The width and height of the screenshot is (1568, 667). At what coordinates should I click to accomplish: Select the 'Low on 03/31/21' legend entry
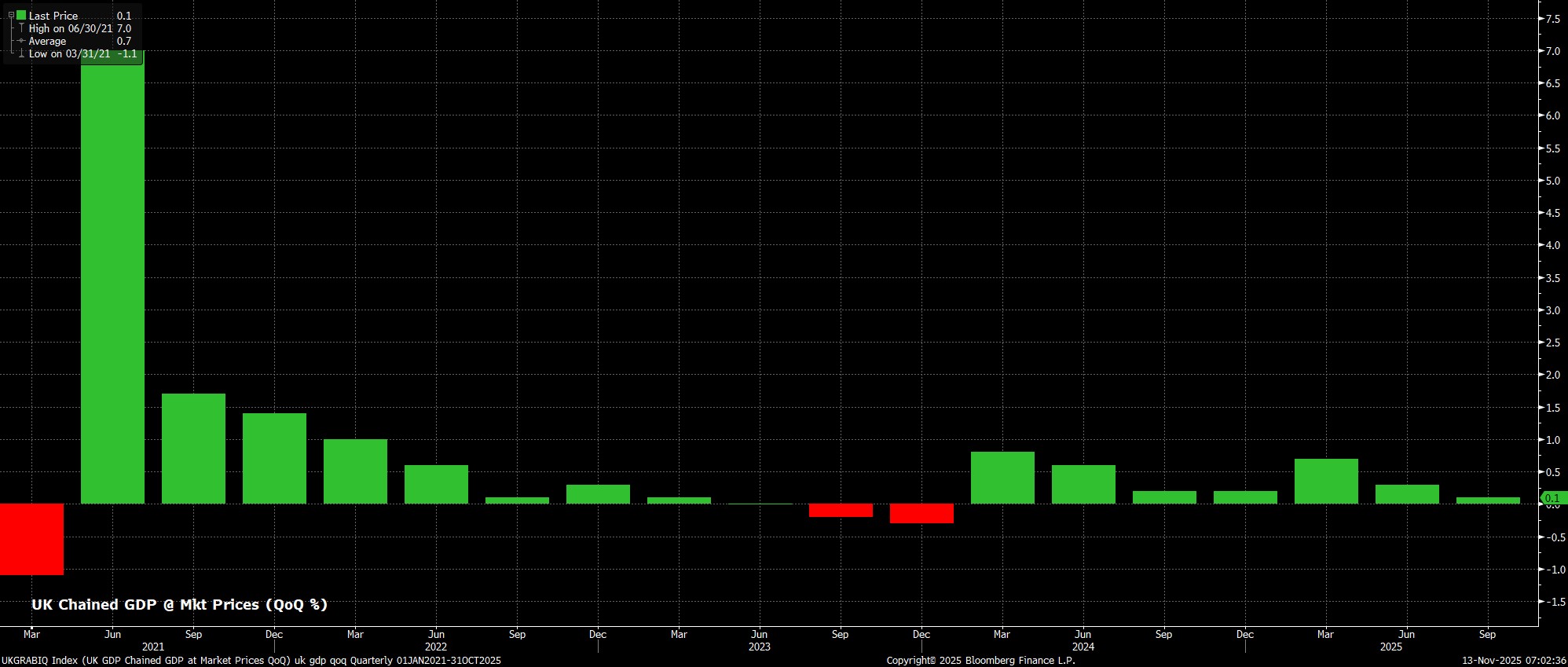[x=69, y=53]
